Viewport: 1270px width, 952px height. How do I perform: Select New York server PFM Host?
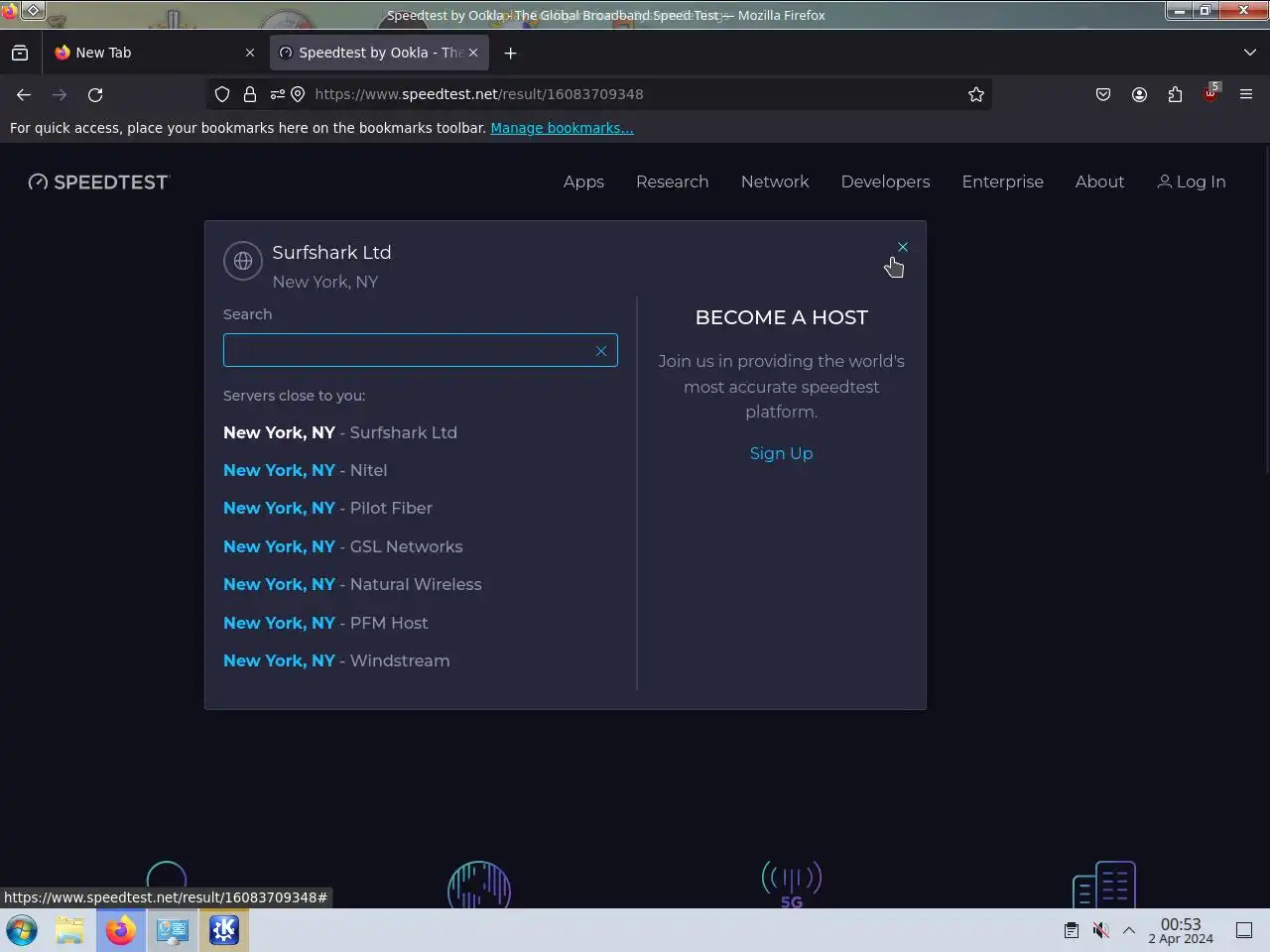325,623
